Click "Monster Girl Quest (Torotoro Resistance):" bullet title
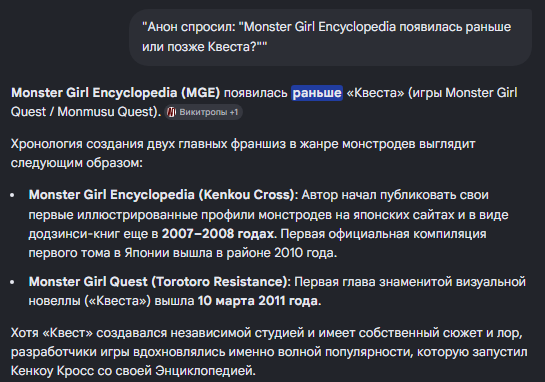The image size is (545, 382). click(x=159, y=282)
